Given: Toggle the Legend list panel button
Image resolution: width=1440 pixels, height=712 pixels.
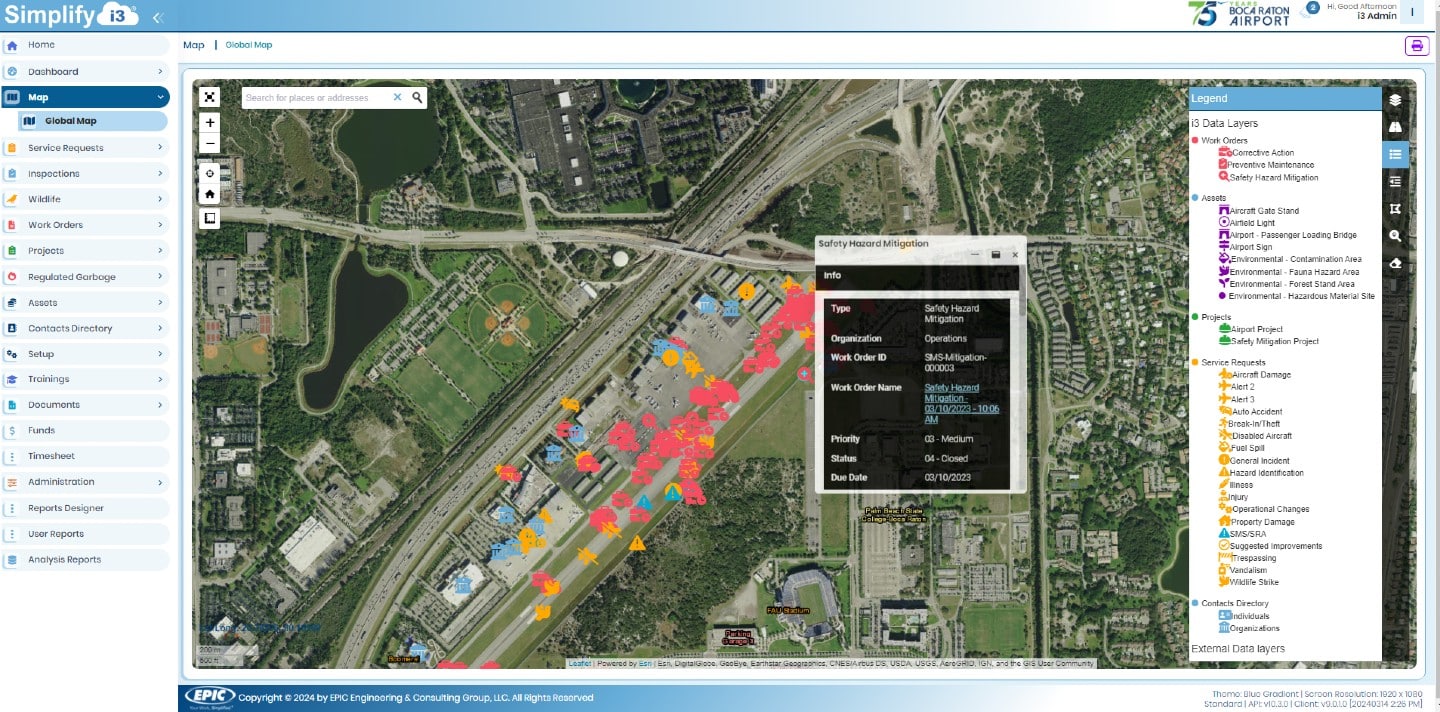Looking at the screenshot, I should (x=1395, y=154).
